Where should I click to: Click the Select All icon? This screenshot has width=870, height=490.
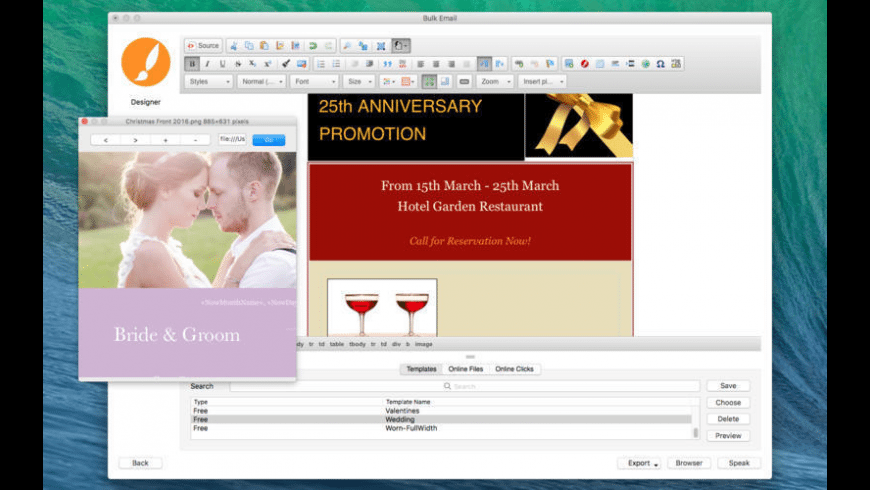[x=381, y=46]
